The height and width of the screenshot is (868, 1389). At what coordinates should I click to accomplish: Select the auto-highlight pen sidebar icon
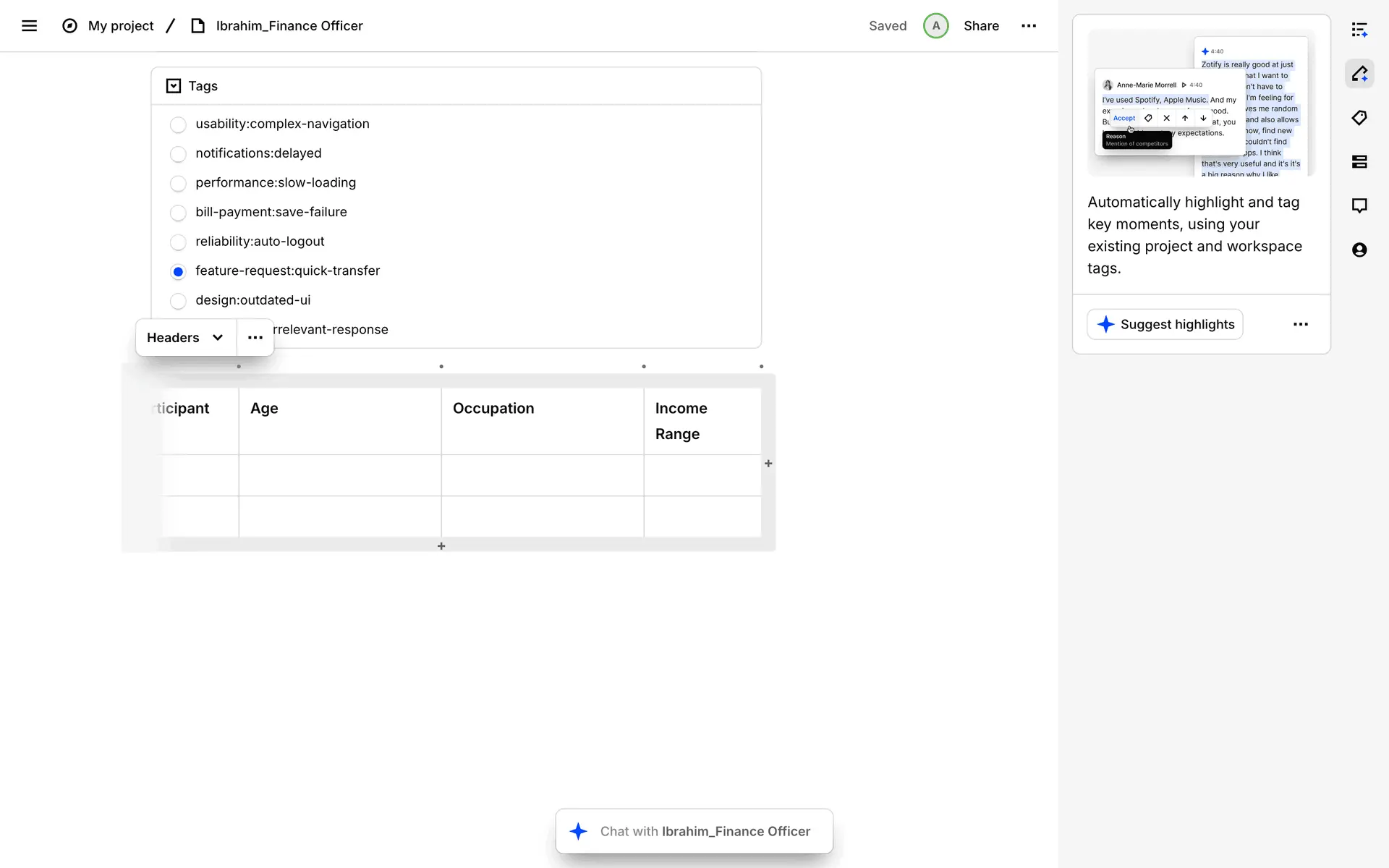click(x=1359, y=74)
